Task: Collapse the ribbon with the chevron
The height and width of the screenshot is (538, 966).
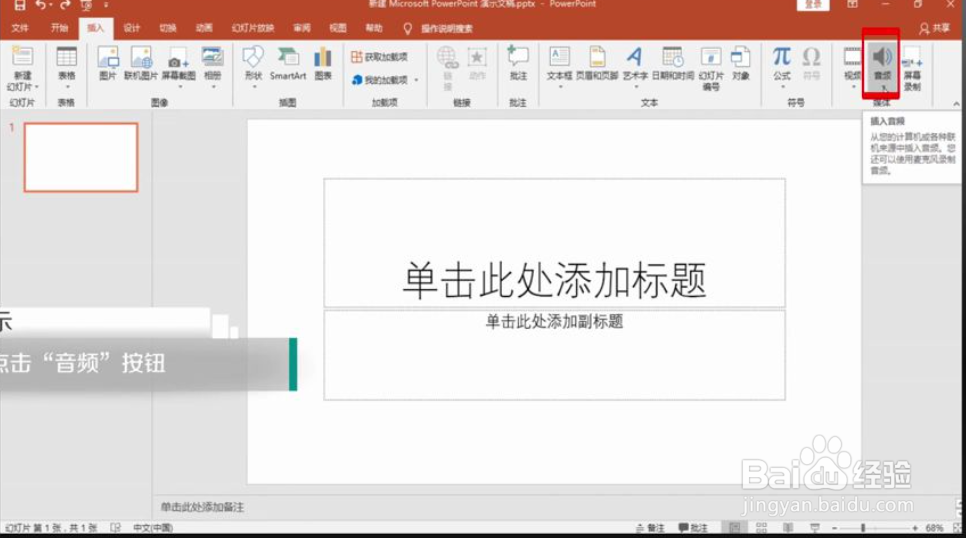Action: [x=956, y=104]
